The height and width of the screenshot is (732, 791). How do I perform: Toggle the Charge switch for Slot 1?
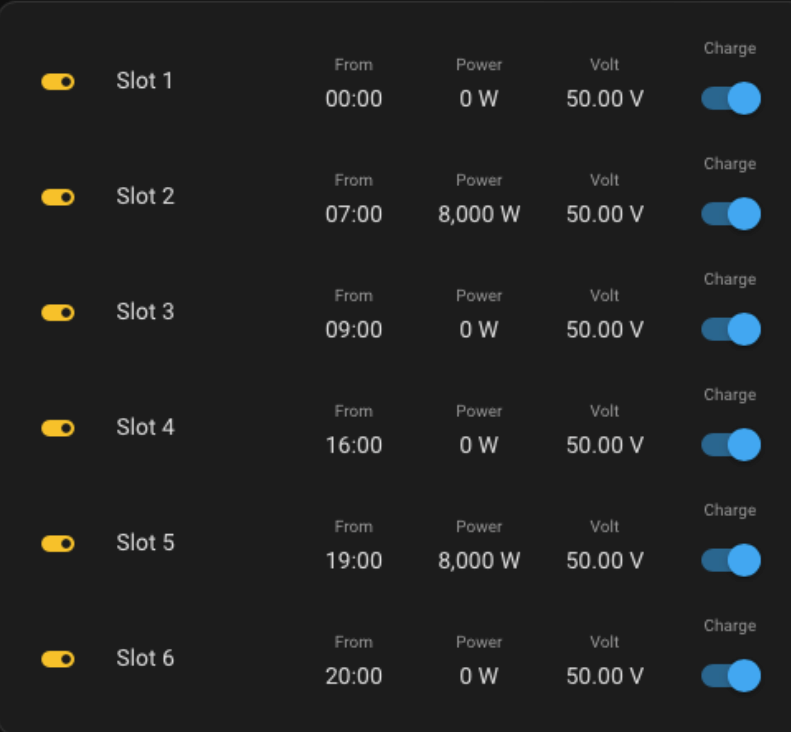click(731, 98)
